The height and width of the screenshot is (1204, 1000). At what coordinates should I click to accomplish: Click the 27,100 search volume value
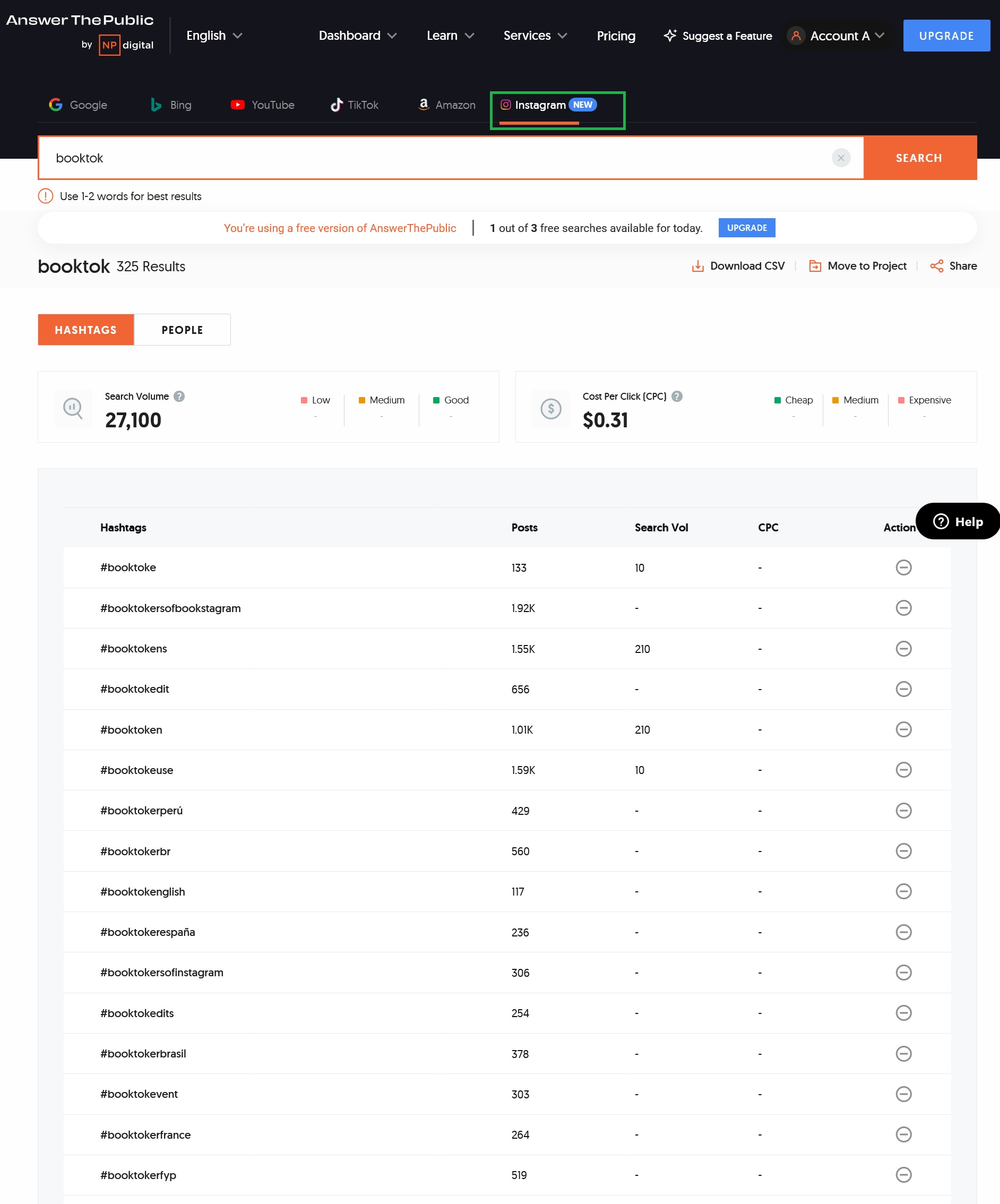133,420
